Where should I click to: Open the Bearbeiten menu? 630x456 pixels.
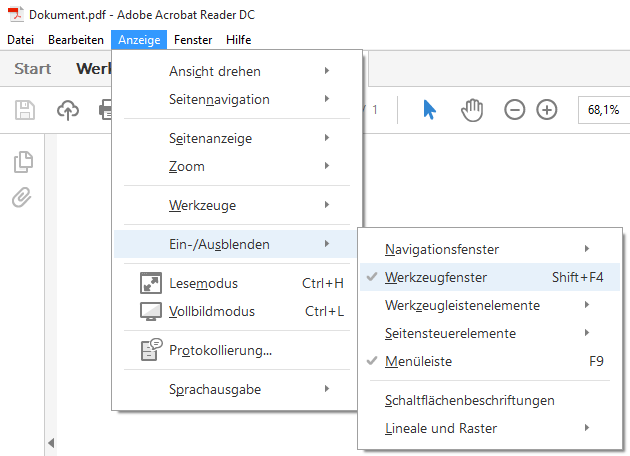[x=76, y=40]
